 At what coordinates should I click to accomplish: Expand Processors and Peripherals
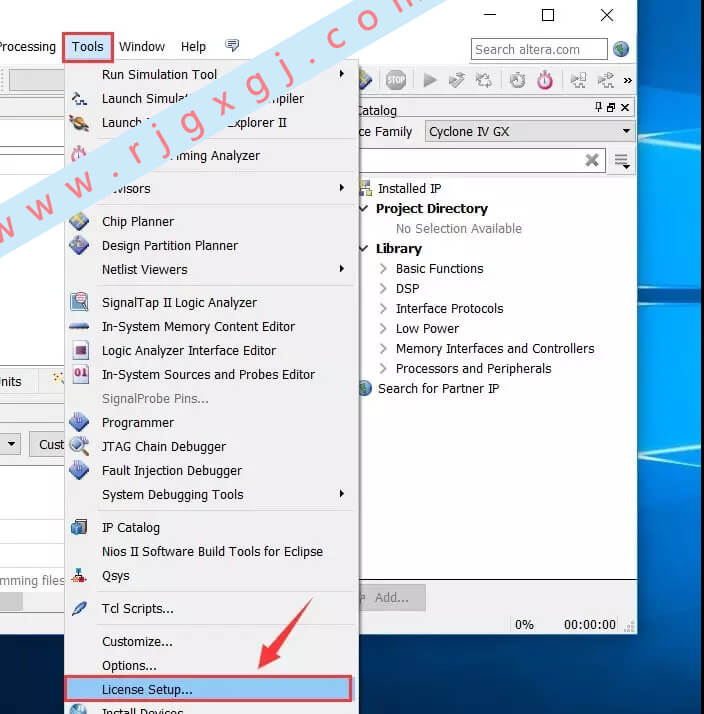click(383, 369)
